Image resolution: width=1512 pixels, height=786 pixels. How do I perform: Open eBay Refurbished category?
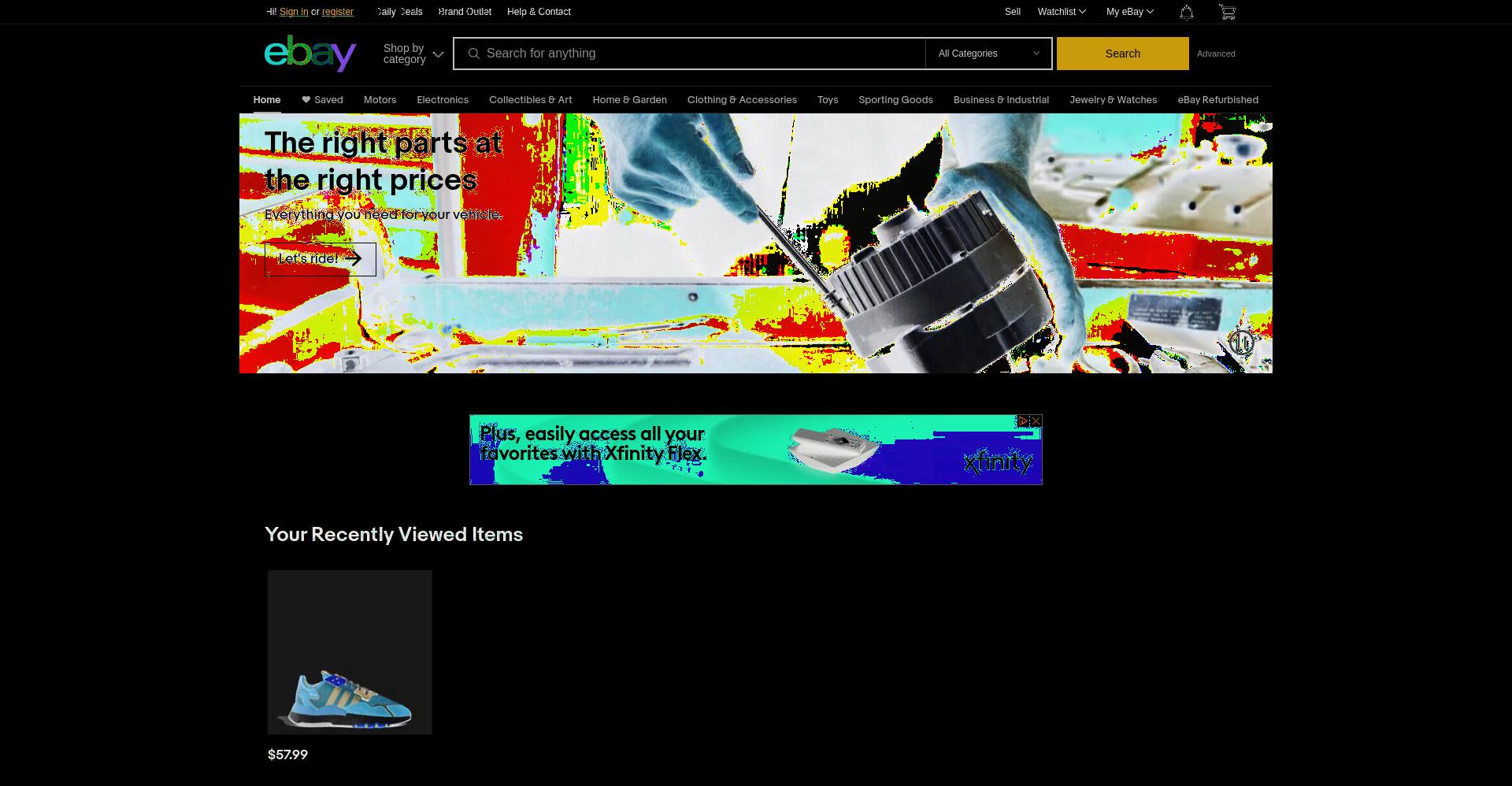point(1218,100)
